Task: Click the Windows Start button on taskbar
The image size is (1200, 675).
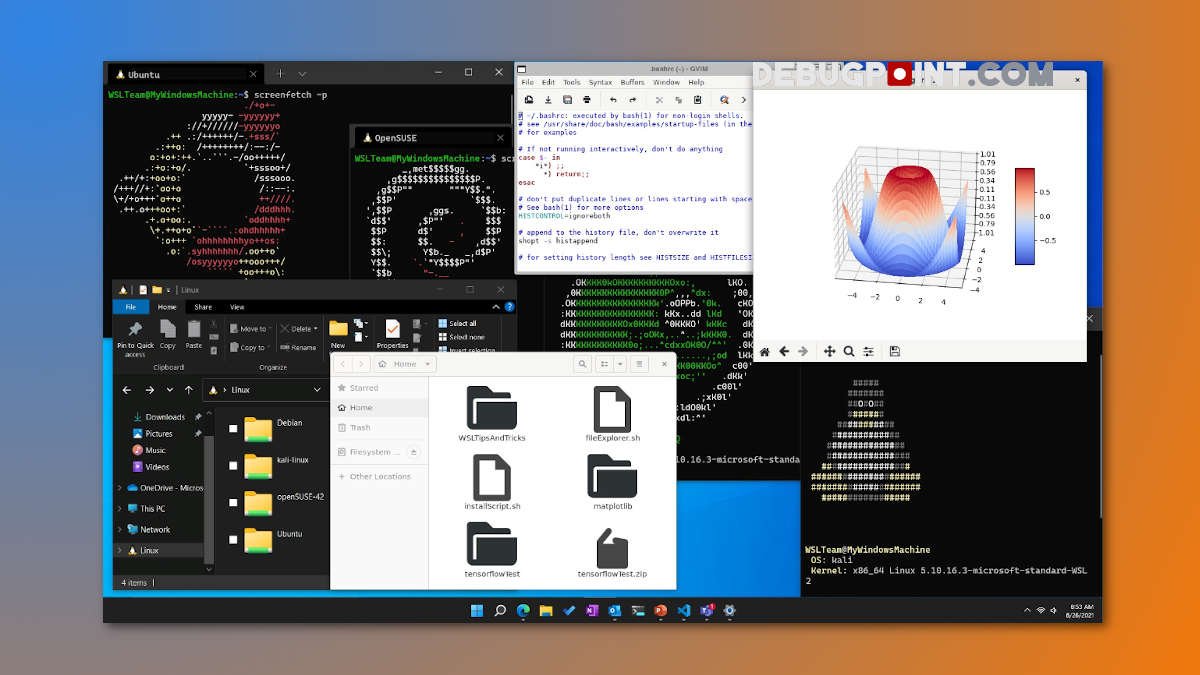Action: pos(477,611)
